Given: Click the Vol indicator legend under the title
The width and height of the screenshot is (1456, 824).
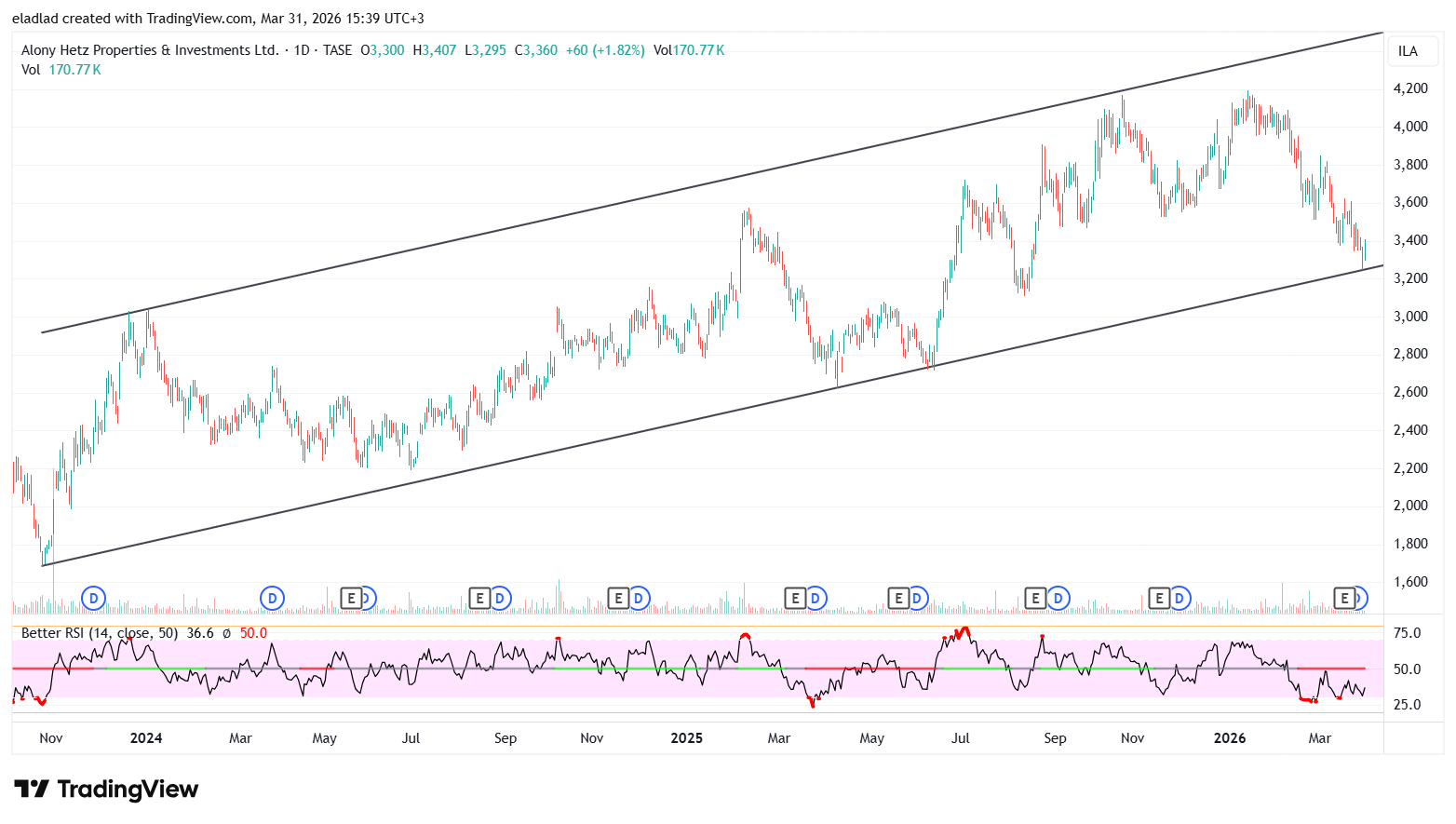Looking at the screenshot, I should [x=61, y=70].
